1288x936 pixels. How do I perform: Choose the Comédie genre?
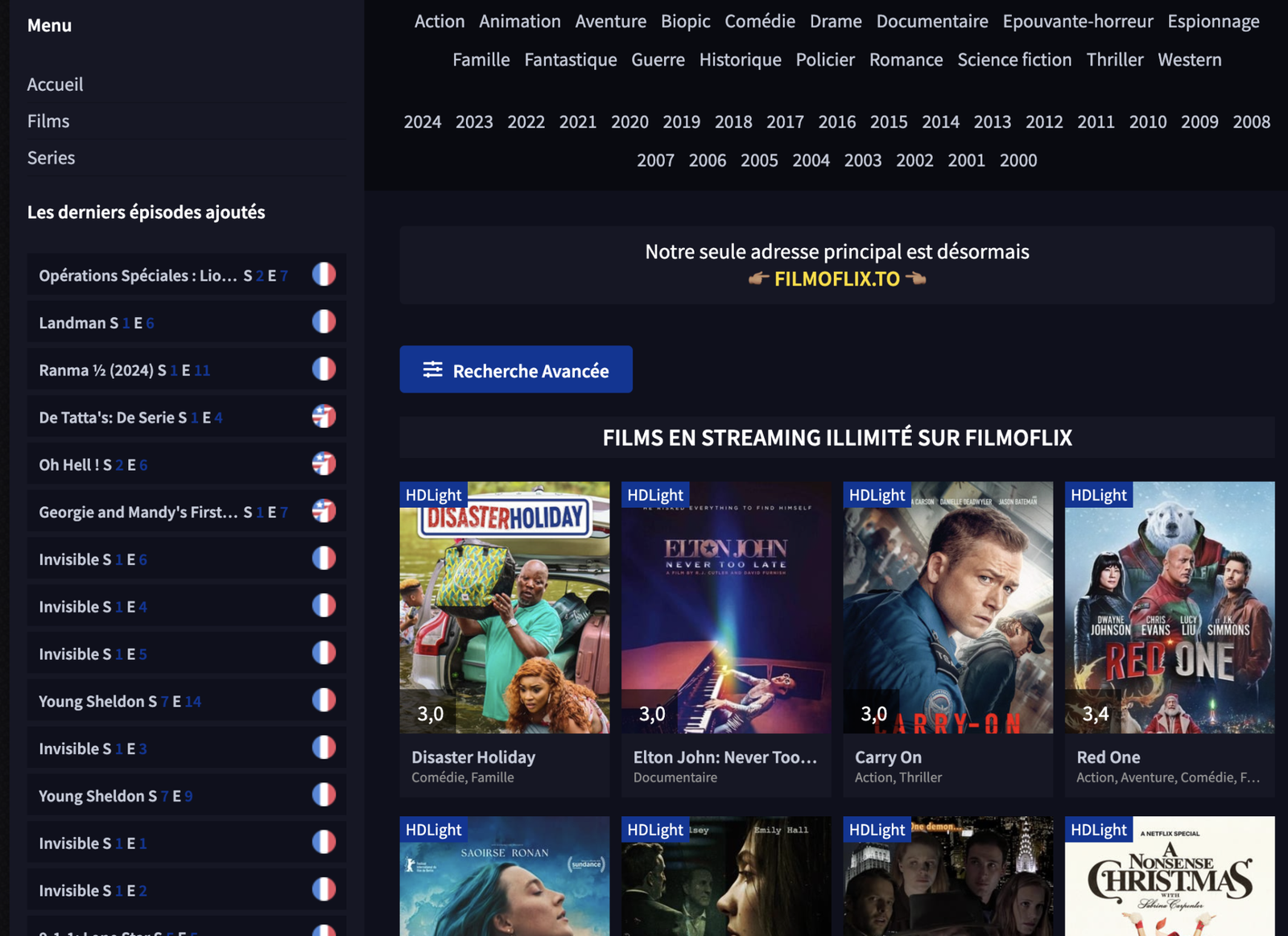[760, 22]
